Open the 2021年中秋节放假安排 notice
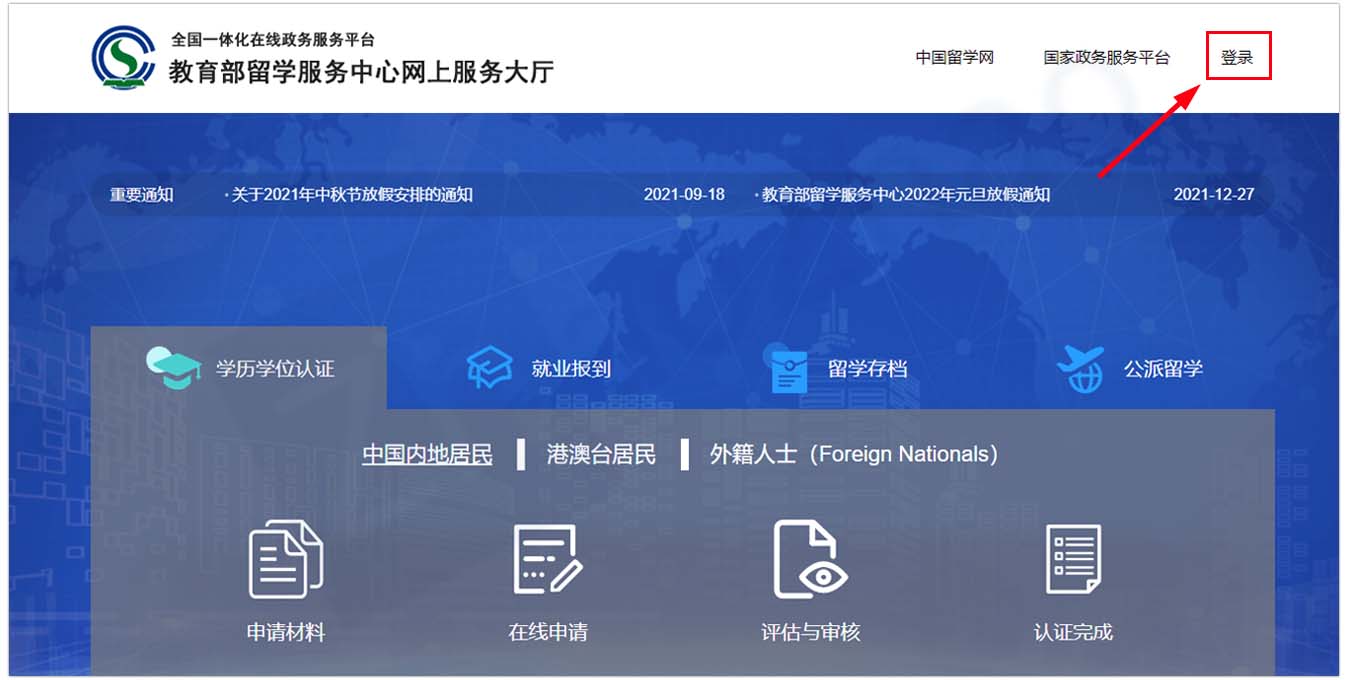The height and width of the screenshot is (680, 1348). pyautogui.click(x=352, y=195)
